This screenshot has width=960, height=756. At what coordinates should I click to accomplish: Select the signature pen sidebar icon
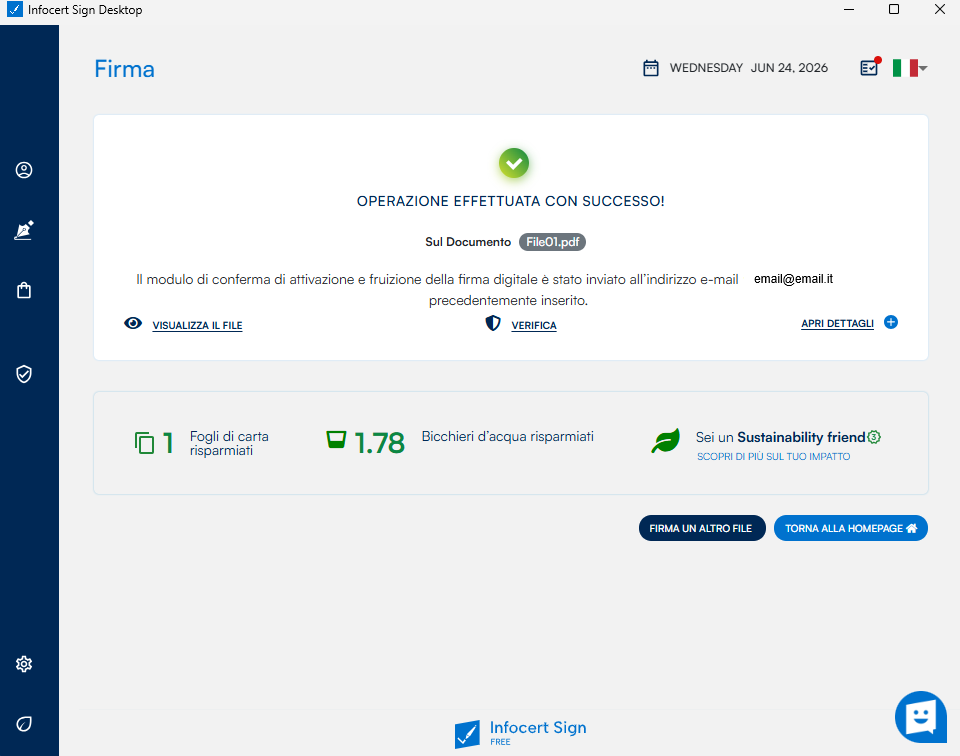pyautogui.click(x=24, y=230)
